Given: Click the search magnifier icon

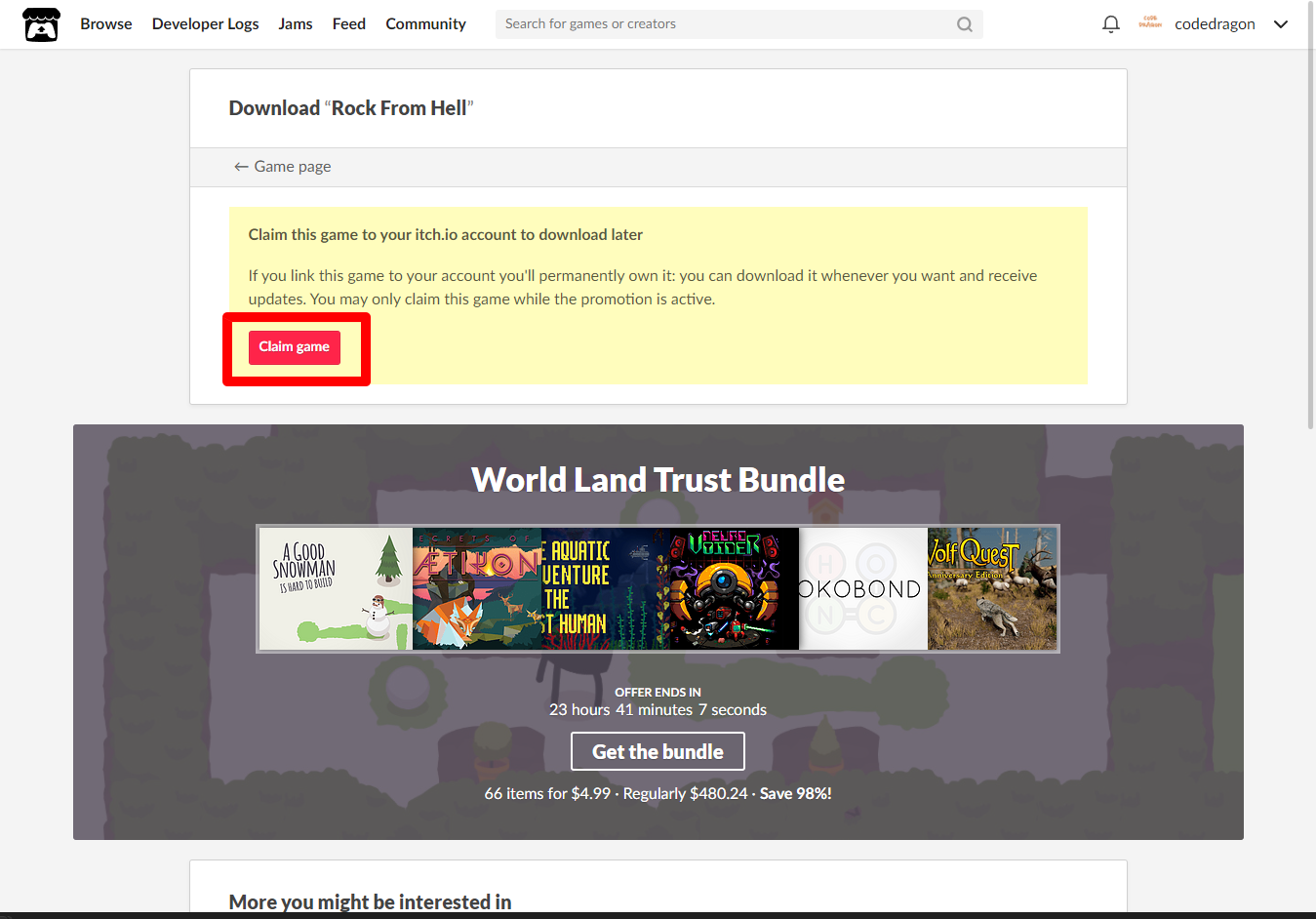Looking at the screenshot, I should coord(964,24).
